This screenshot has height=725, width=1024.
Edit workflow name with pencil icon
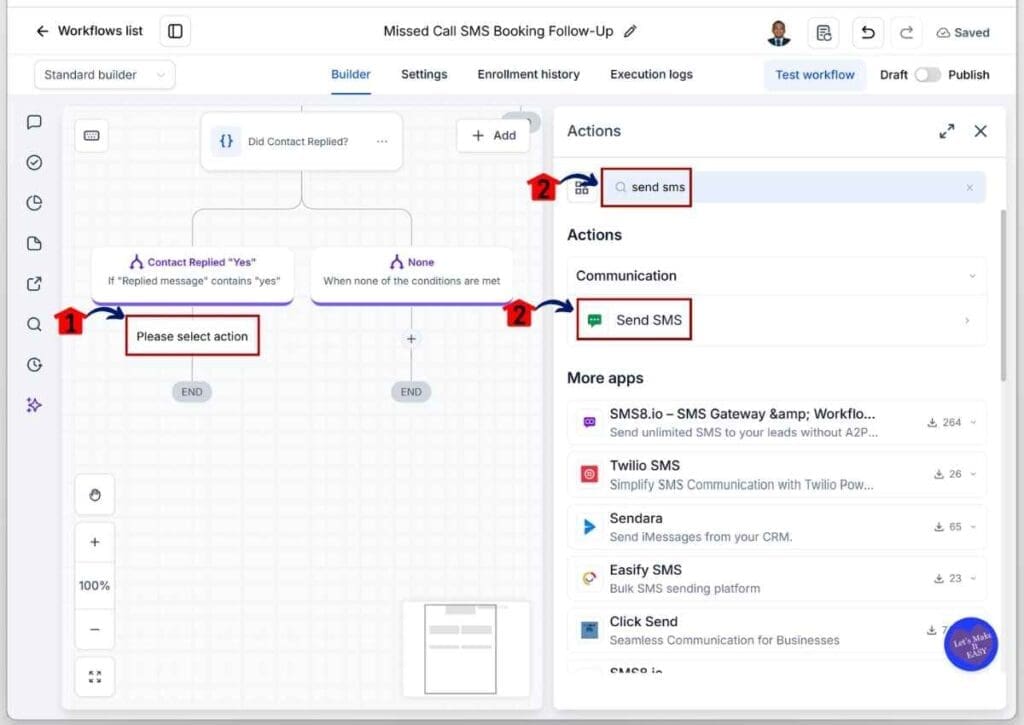click(x=630, y=31)
